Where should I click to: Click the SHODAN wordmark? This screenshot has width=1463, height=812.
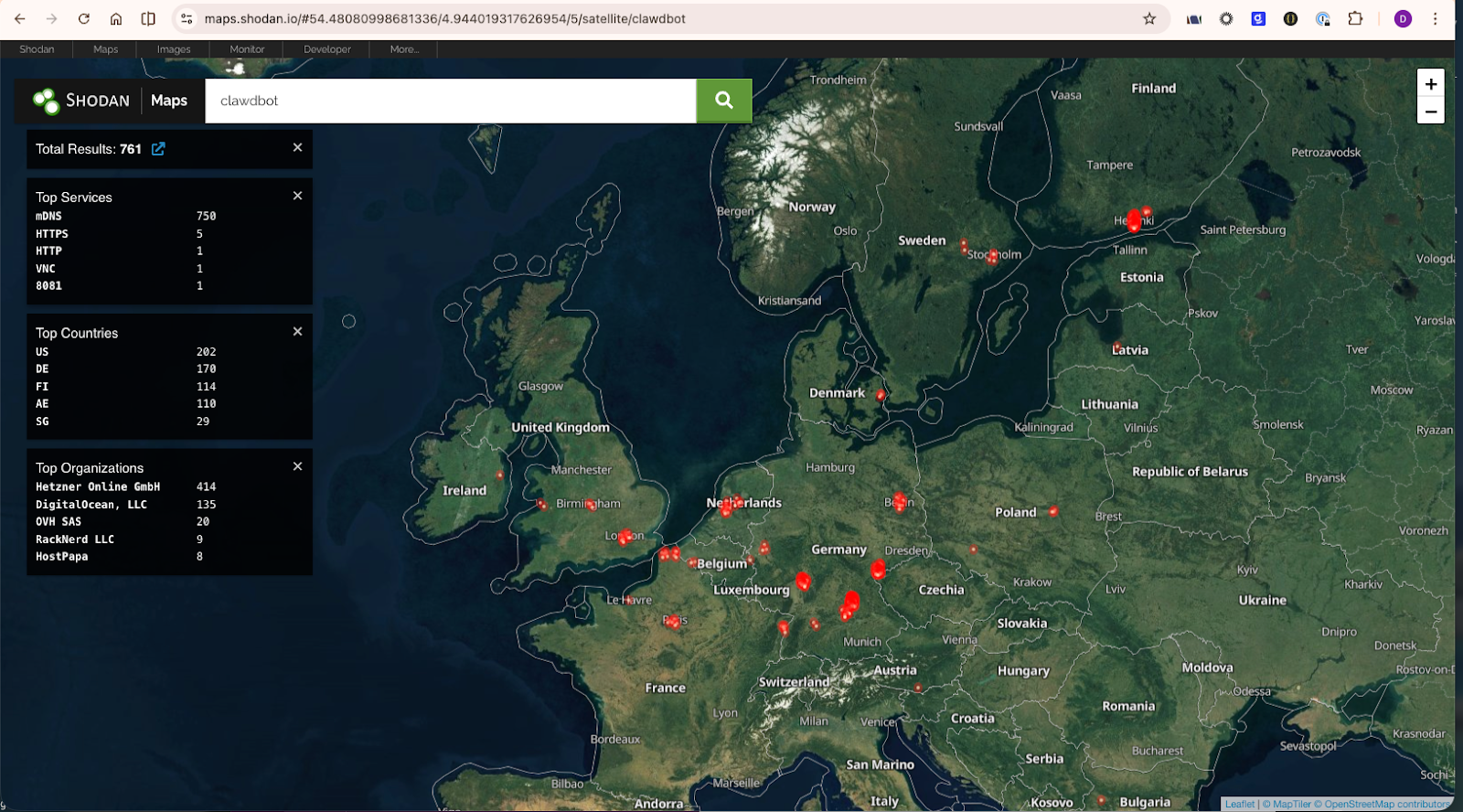[x=97, y=101]
